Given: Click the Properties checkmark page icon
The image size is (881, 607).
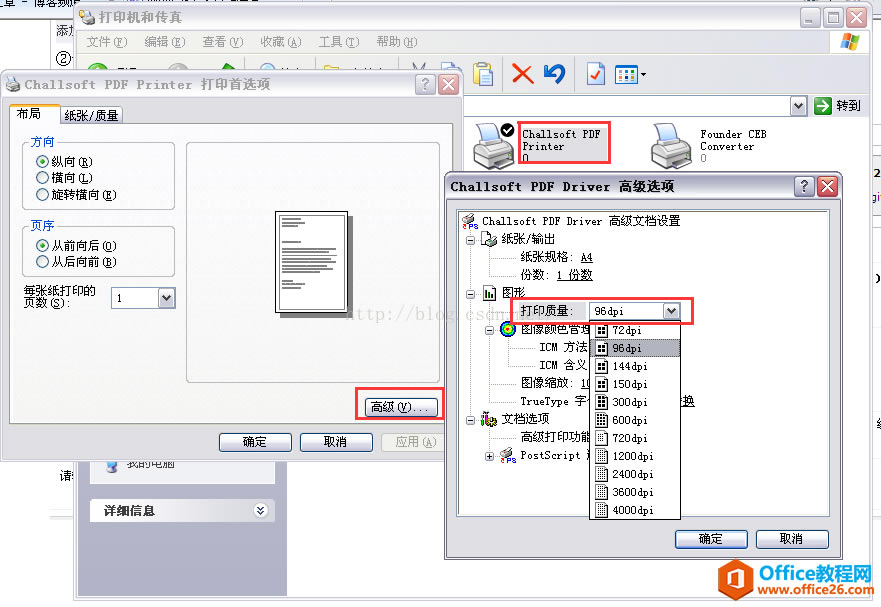Looking at the screenshot, I should 596,74.
